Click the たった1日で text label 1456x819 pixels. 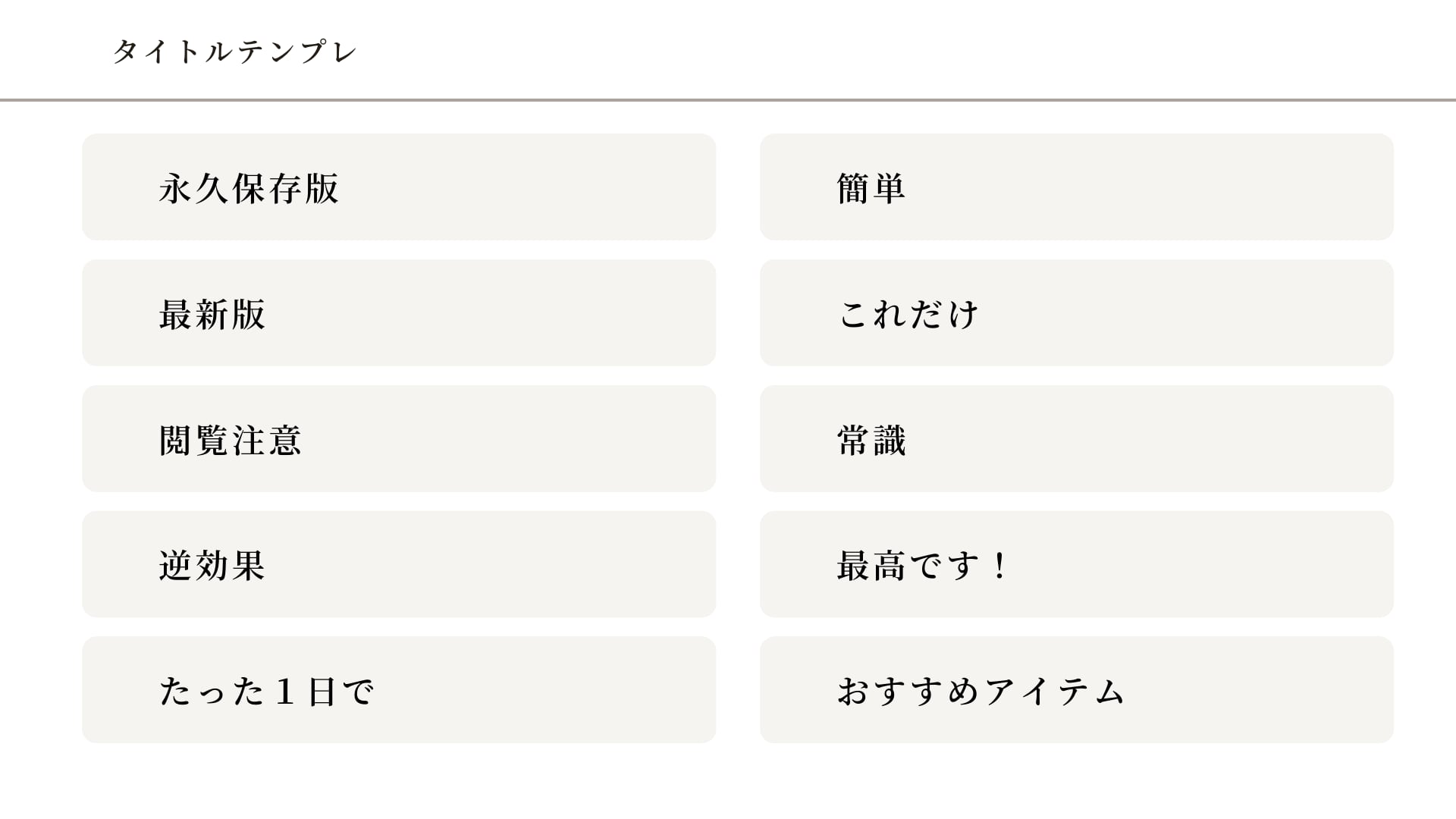[267, 692]
